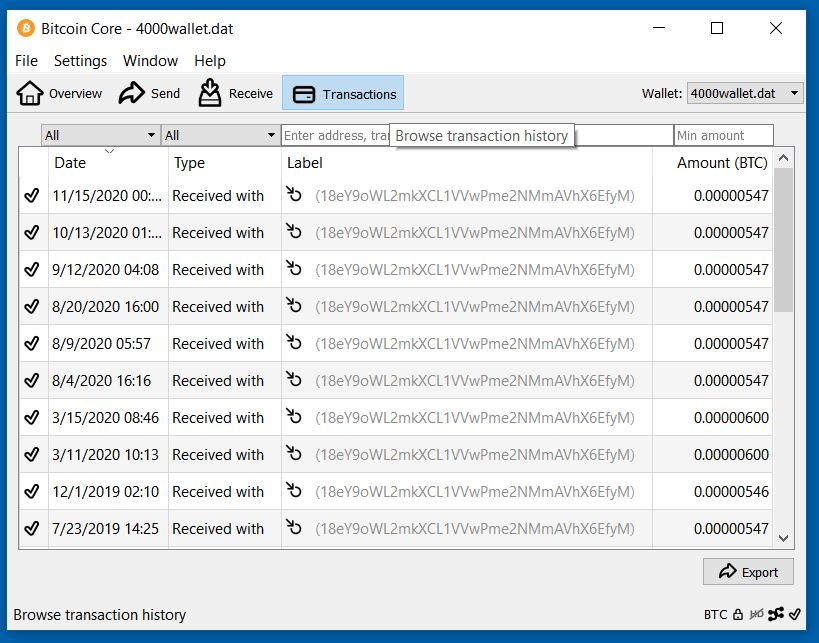Viewport: 819px width, 643px height.
Task: Click the wallet lock icon in status bar
Action: click(738, 614)
